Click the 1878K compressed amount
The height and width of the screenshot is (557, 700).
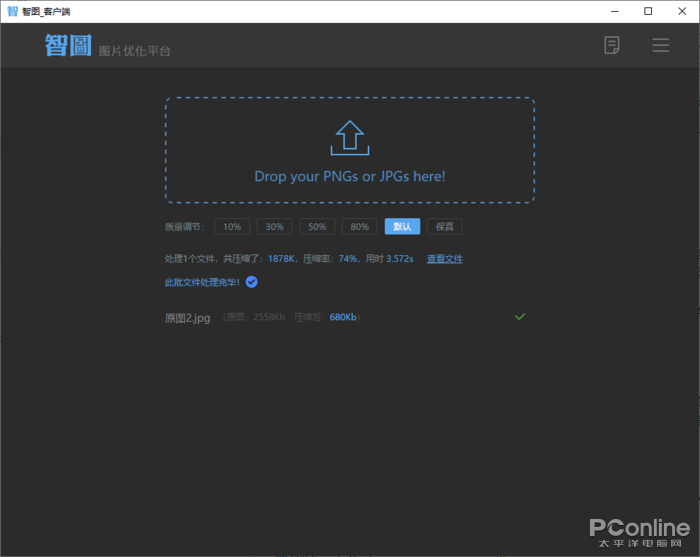(281, 259)
